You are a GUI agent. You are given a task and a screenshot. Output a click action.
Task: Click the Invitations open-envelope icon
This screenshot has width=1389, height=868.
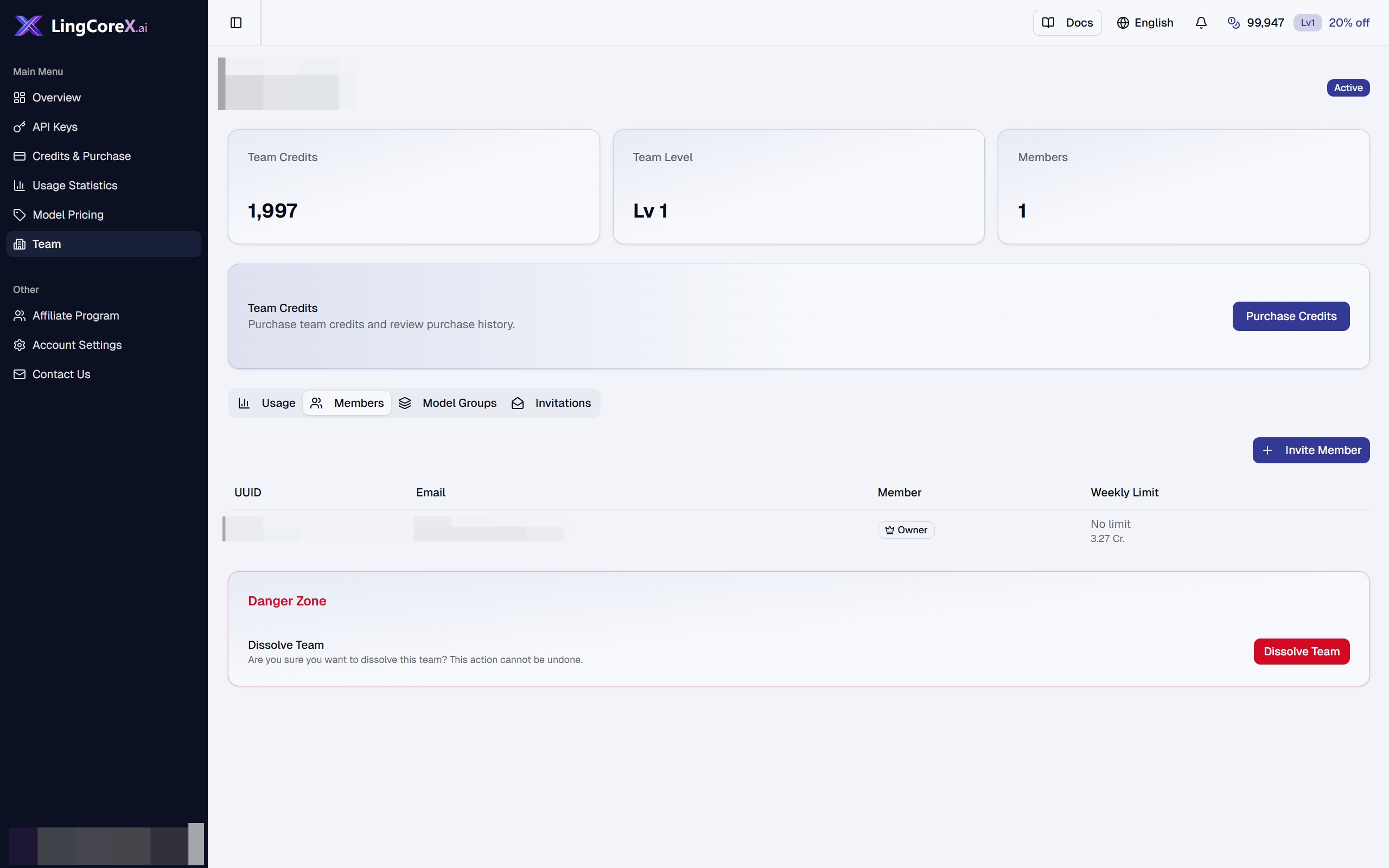pyautogui.click(x=517, y=403)
